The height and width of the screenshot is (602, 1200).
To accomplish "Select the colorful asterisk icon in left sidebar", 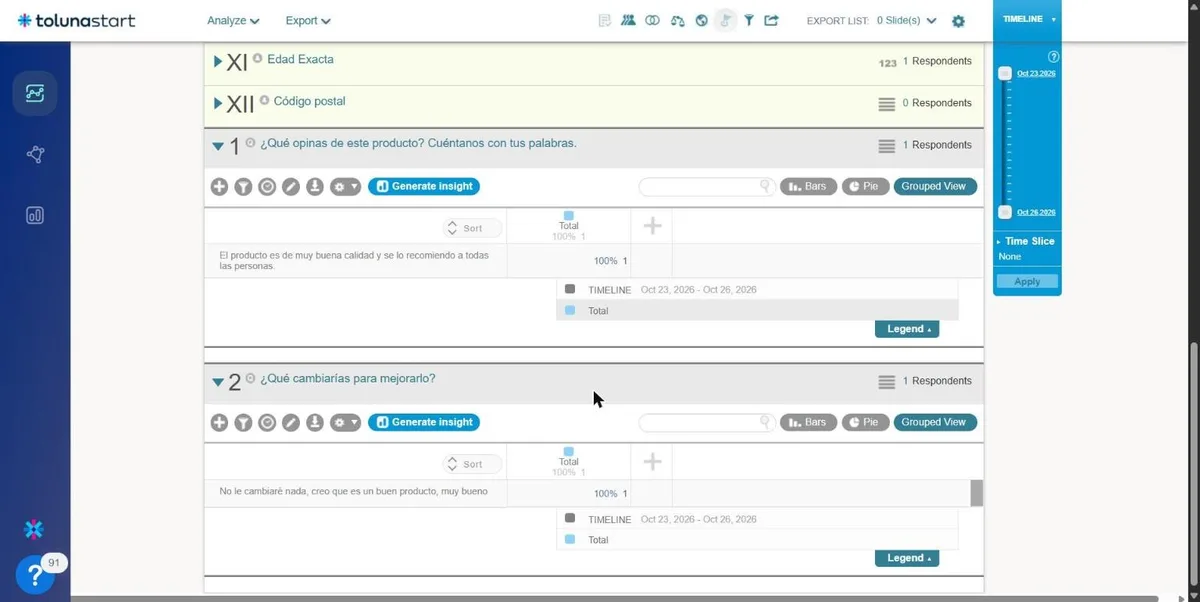I will pos(34,529).
